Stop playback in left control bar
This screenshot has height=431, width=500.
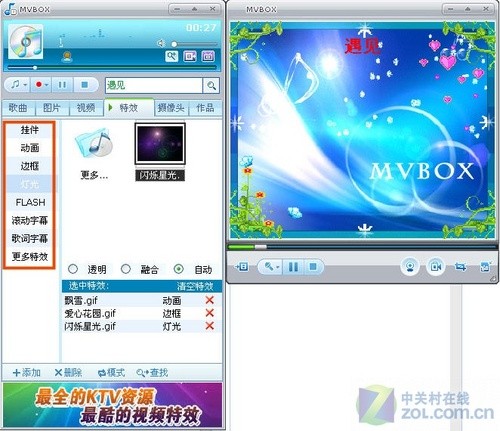[85, 85]
